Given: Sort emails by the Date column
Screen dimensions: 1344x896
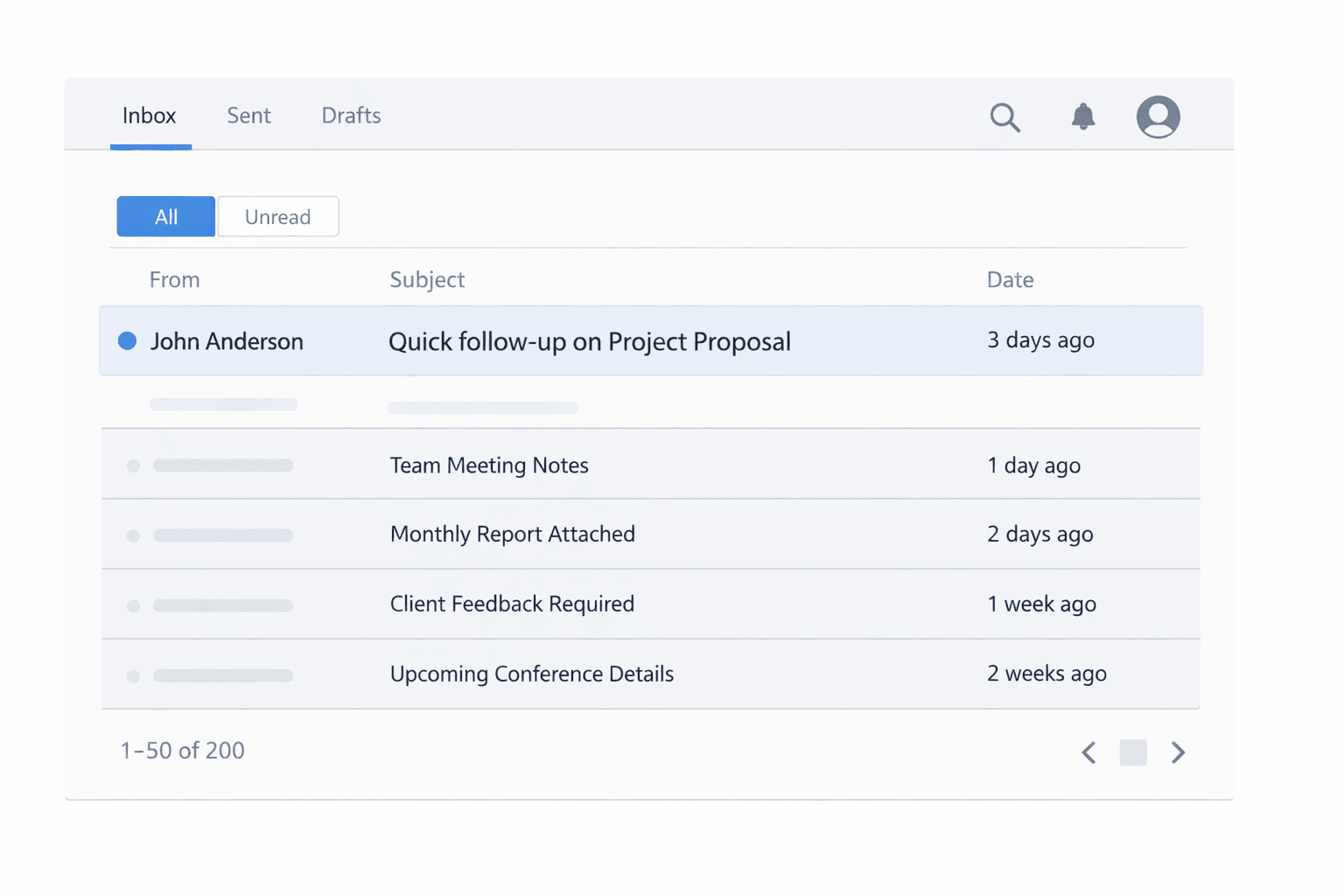Looking at the screenshot, I should [x=1010, y=279].
